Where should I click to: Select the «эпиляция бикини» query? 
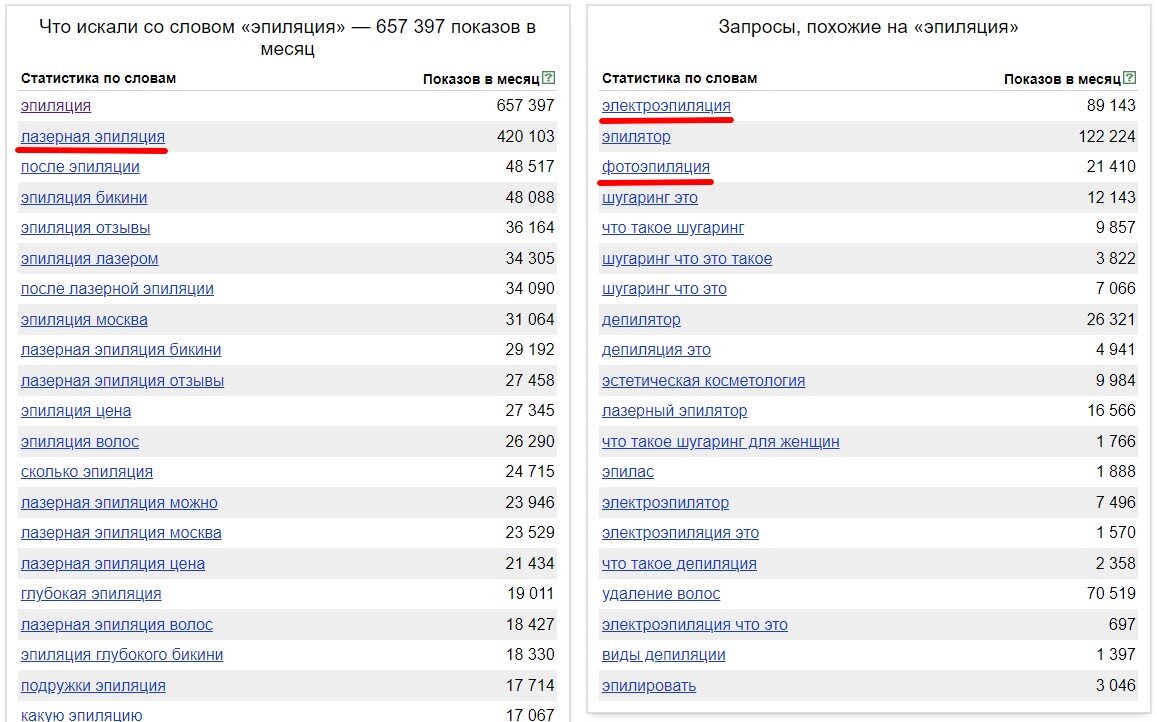84,197
